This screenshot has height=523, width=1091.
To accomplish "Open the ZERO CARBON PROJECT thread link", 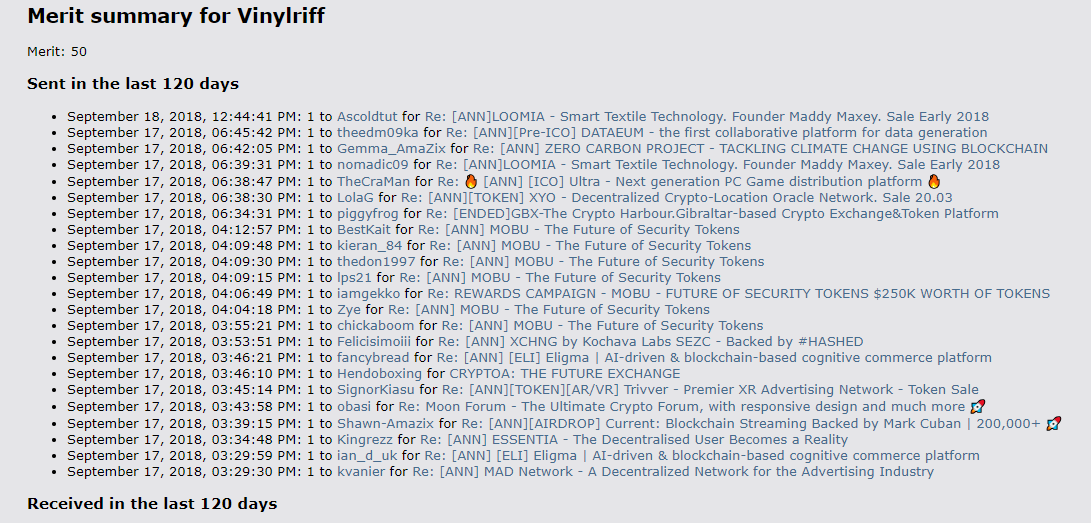I will pyautogui.click(x=760, y=149).
